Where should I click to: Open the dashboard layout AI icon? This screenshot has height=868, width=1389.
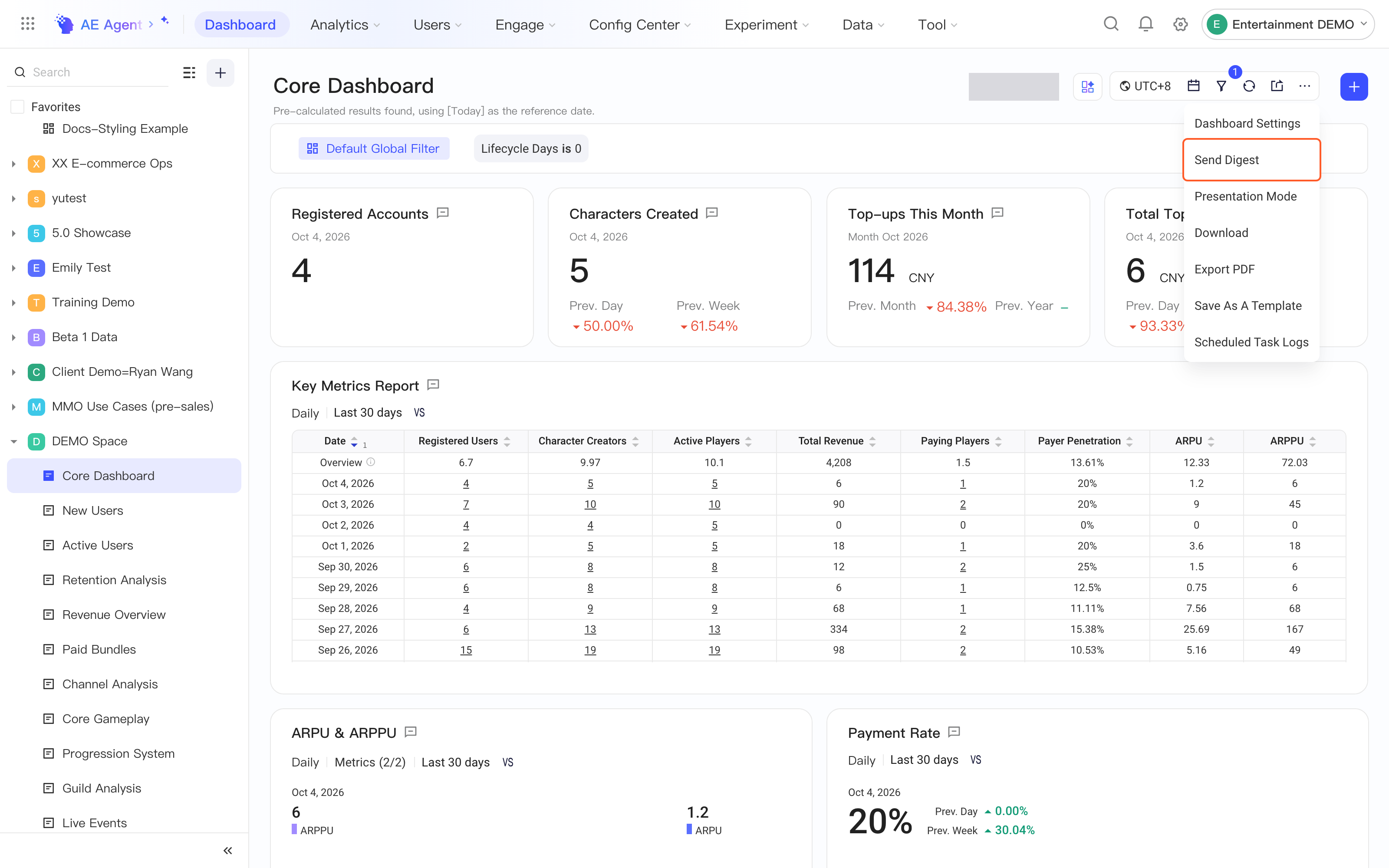click(x=1088, y=86)
